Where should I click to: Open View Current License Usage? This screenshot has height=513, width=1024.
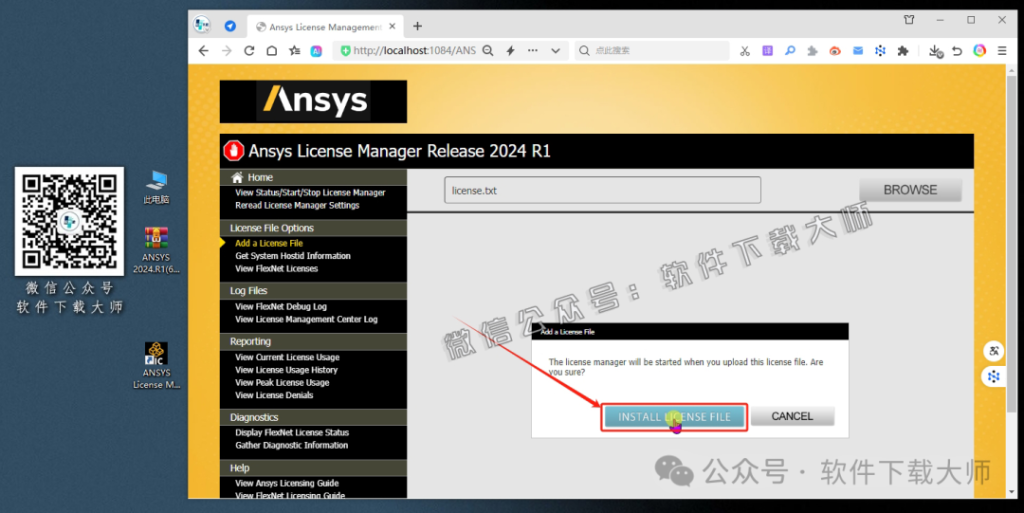coord(287,357)
